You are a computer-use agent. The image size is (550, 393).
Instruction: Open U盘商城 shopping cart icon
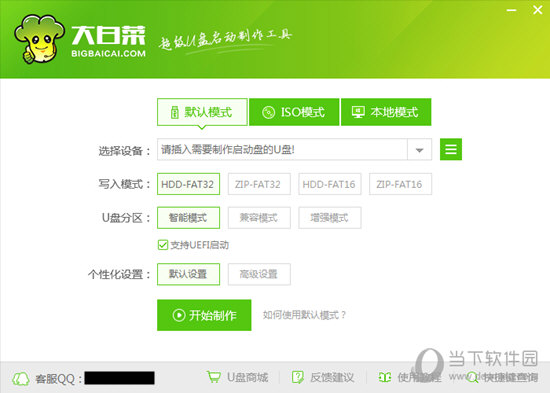[x=213, y=377]
